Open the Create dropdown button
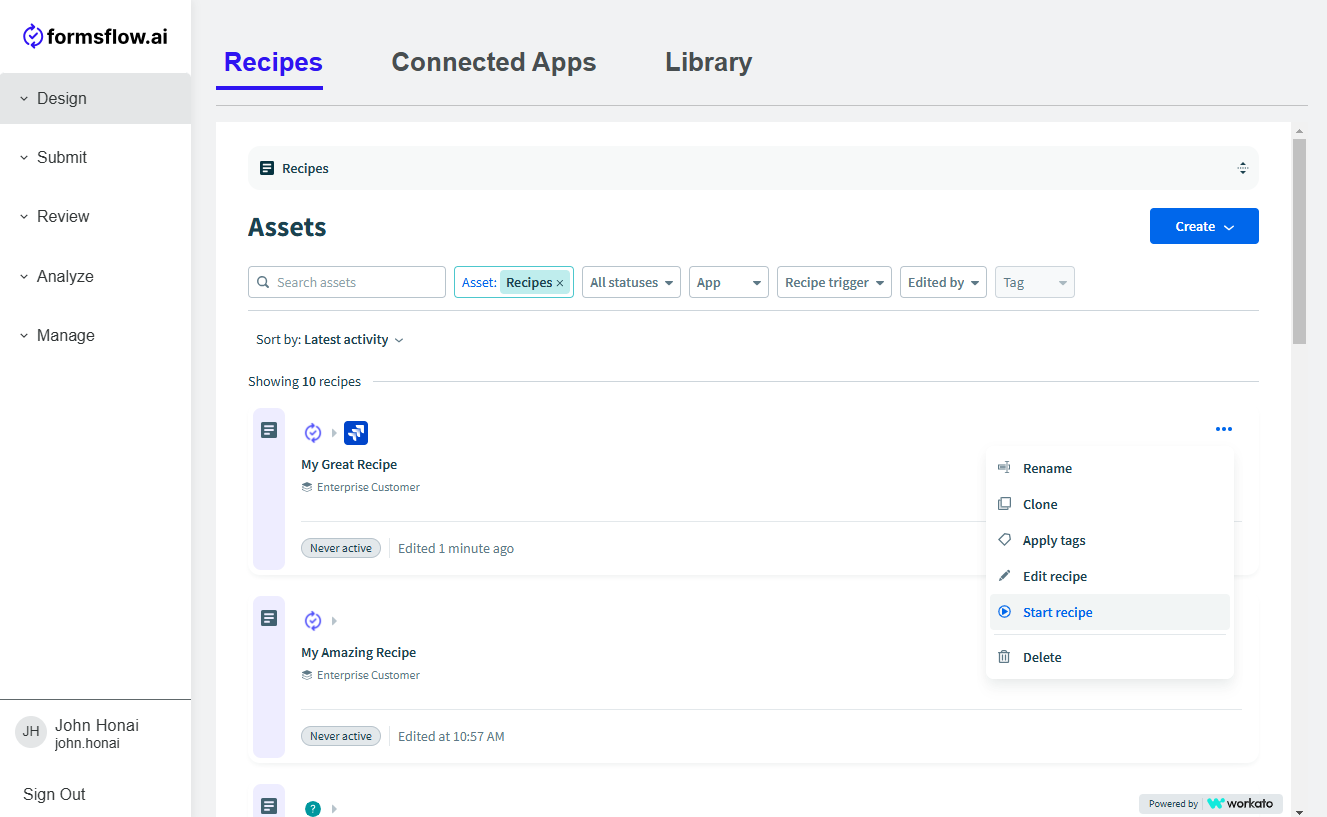 pos(1204,226)
